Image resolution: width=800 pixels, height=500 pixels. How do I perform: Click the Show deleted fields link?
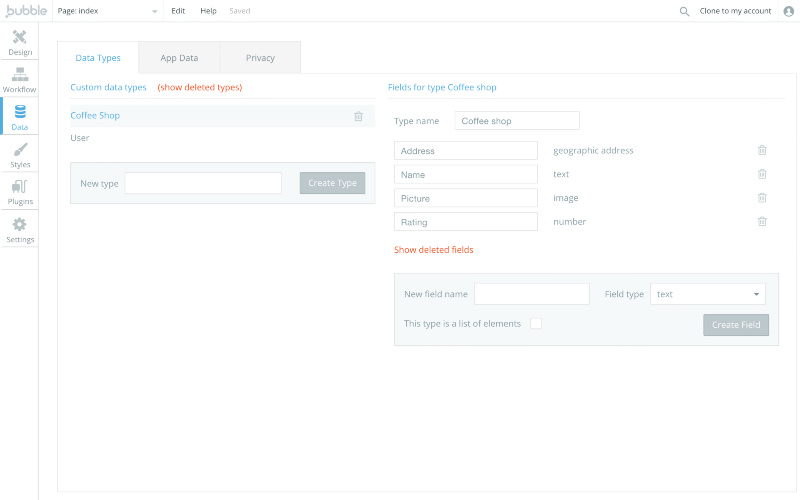coord(433,250)
